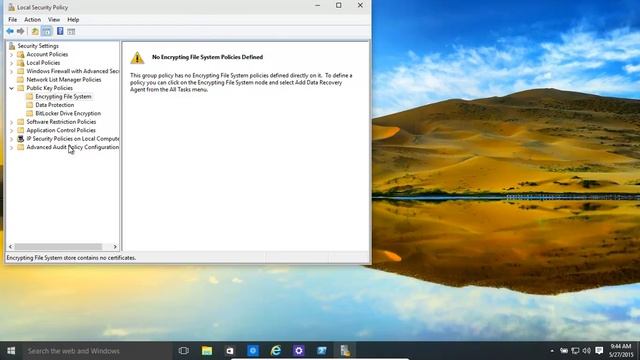Screen dimensions: 640x360
Task: Click the Windows Firewall folder icon
Action: (20, 71)
